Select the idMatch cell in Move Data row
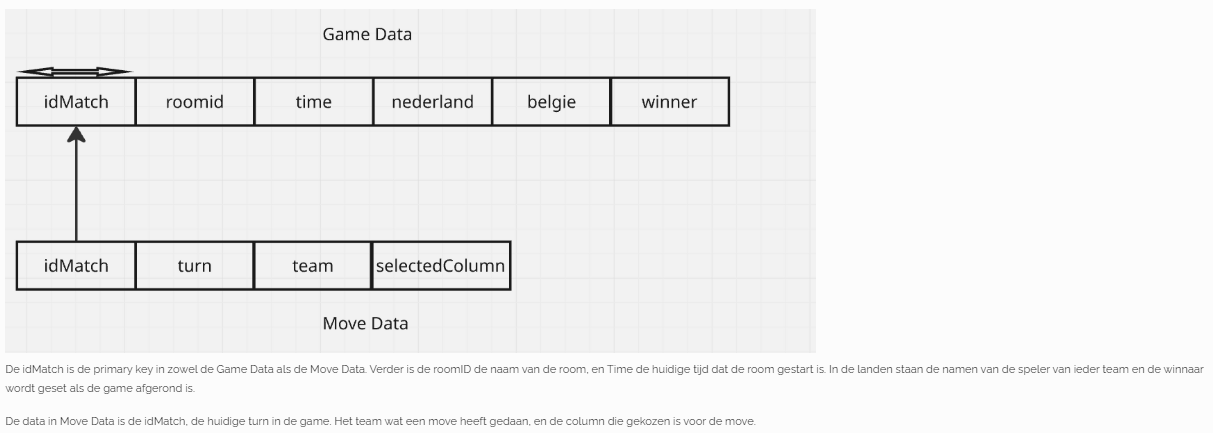This screenshot has width=1213, height=433. tap(76, 266)
